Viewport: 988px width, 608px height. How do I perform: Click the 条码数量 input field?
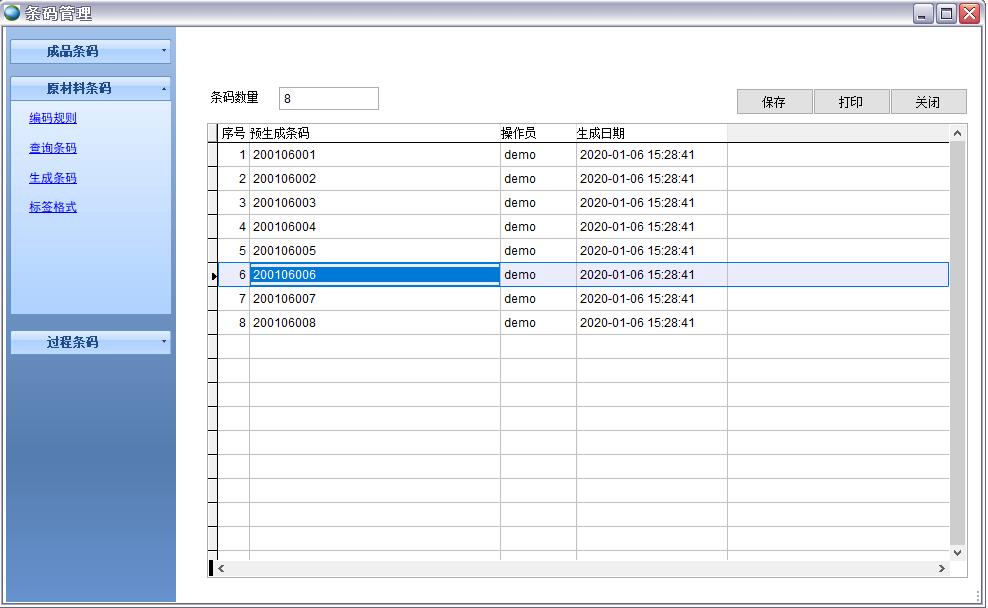click(x=328, y=98)
